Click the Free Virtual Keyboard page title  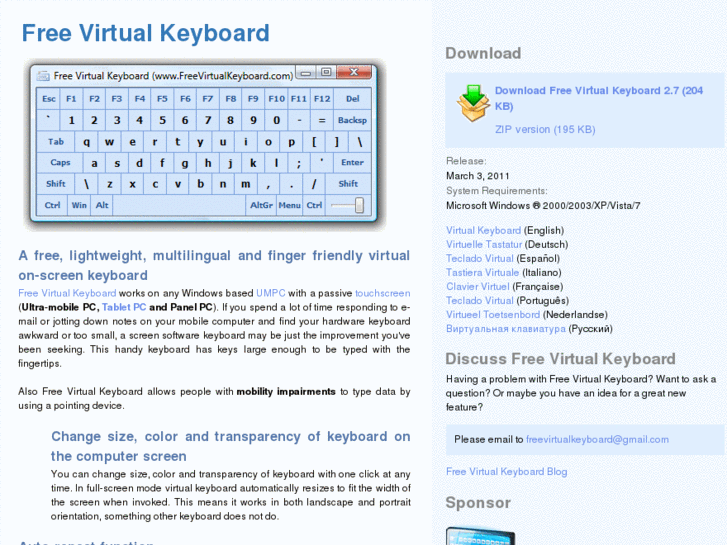click(x=146, y=33)
